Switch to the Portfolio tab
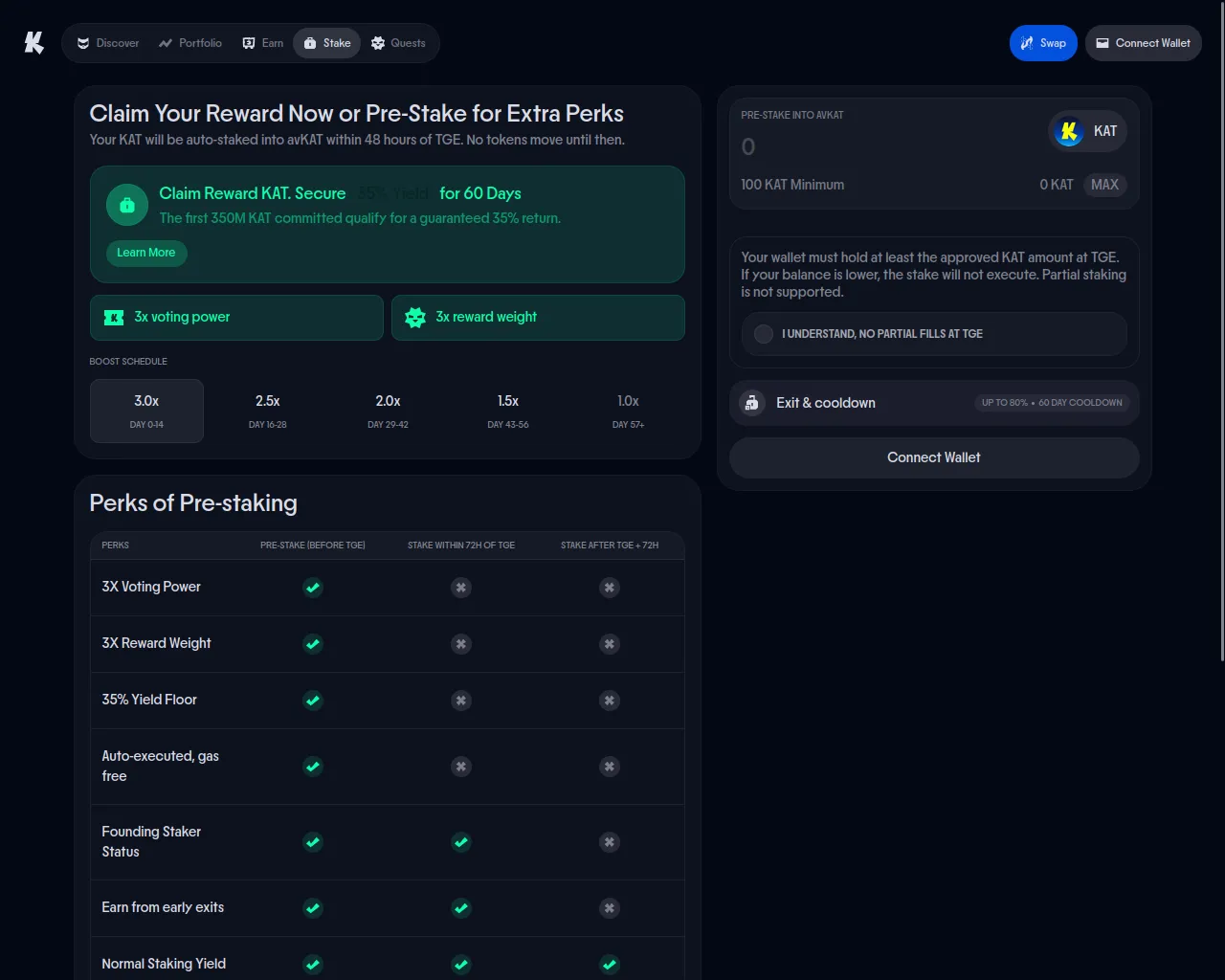 tap(190, 43)
